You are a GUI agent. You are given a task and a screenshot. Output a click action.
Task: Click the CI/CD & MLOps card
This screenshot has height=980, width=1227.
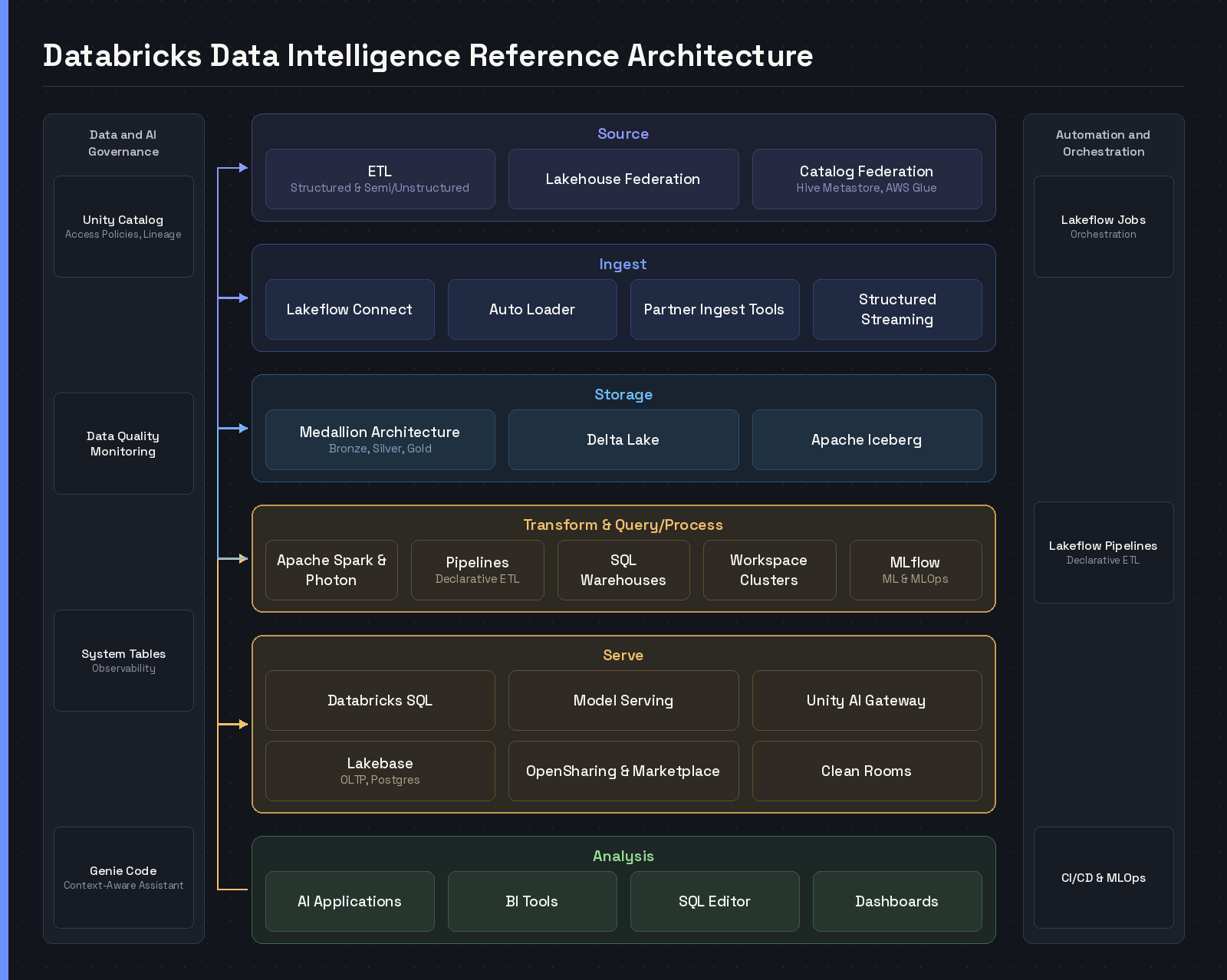click(1104, 877)
